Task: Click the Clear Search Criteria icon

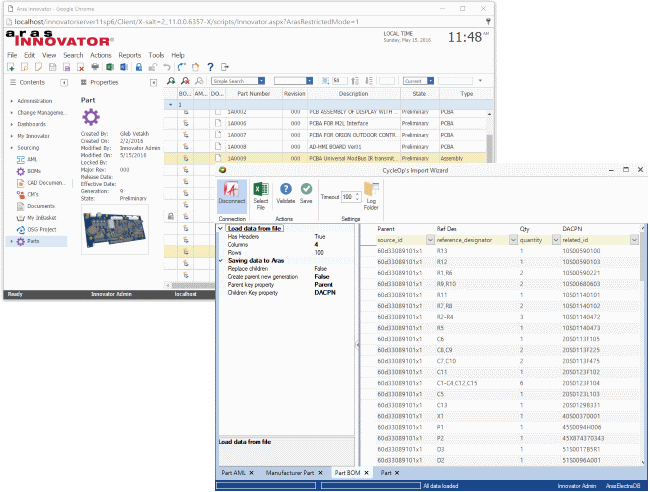Action: [185, 81]
